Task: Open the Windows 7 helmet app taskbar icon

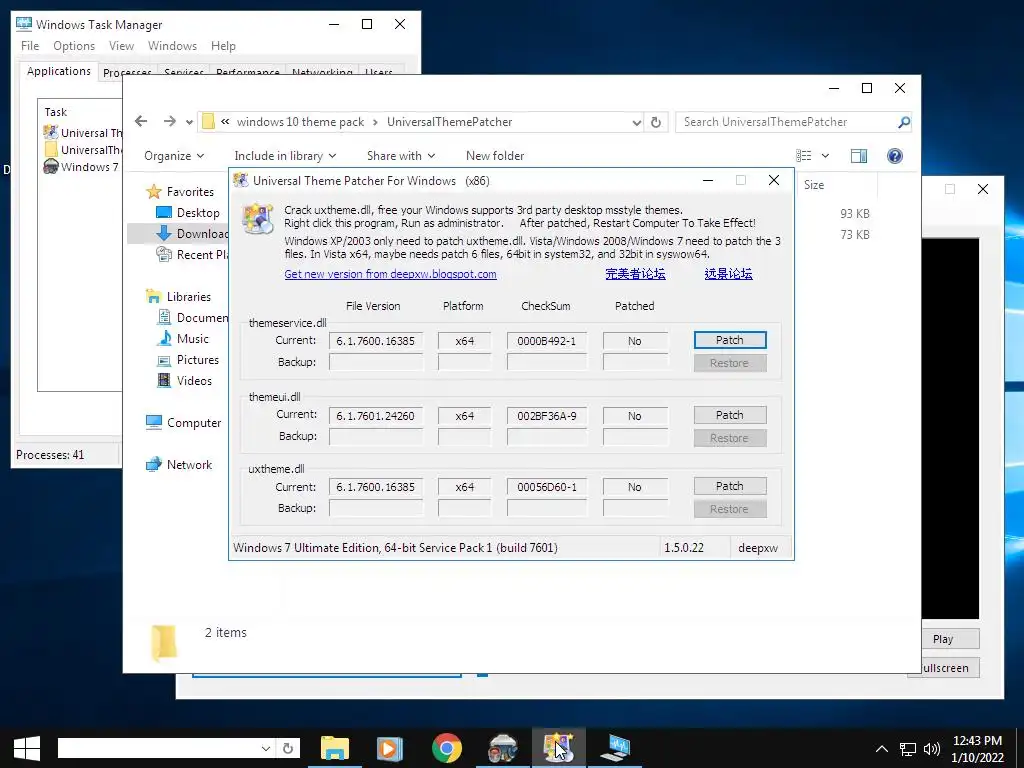Action: coord(502,748)
